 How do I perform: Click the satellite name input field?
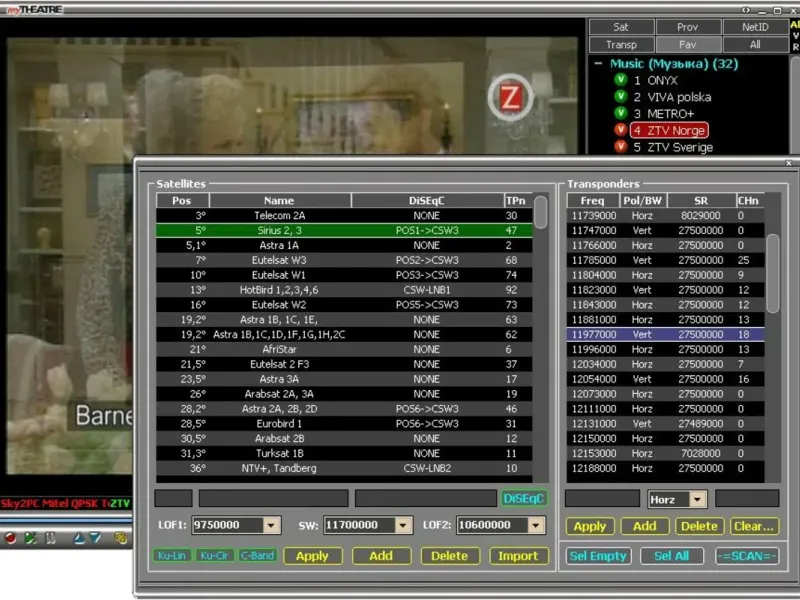pos(273,498)
